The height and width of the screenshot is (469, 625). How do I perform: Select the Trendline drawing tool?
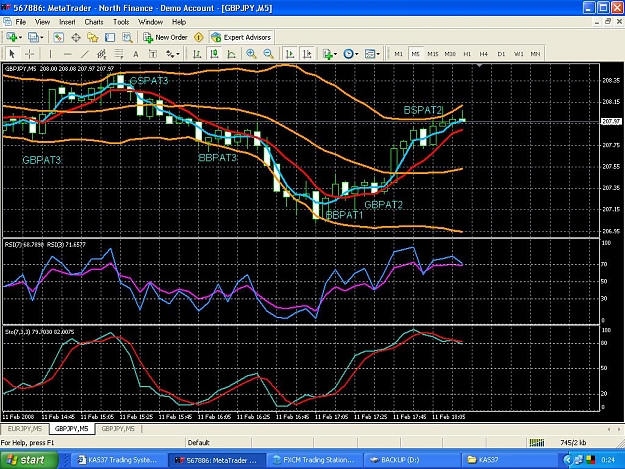tap(85, 54)
